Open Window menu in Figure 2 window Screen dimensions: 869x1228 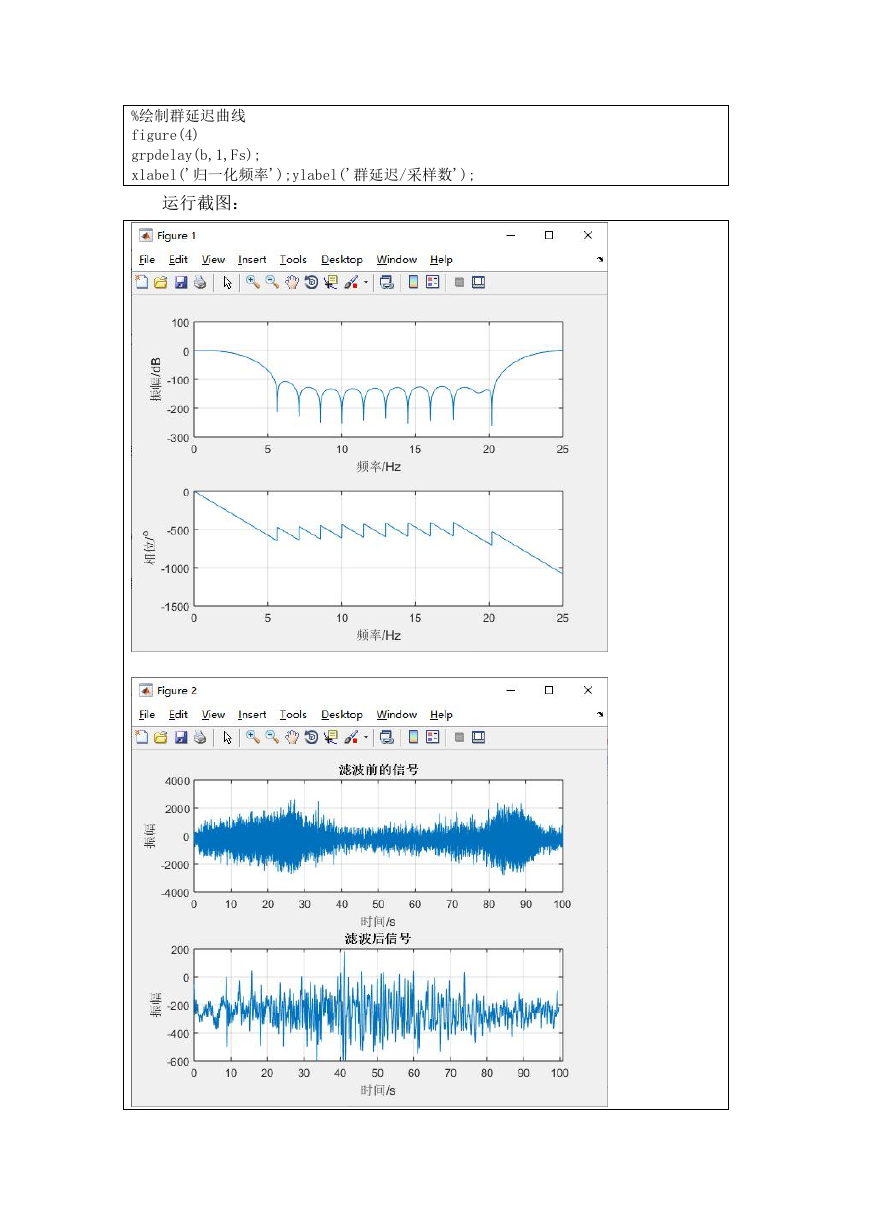(397, 715)
